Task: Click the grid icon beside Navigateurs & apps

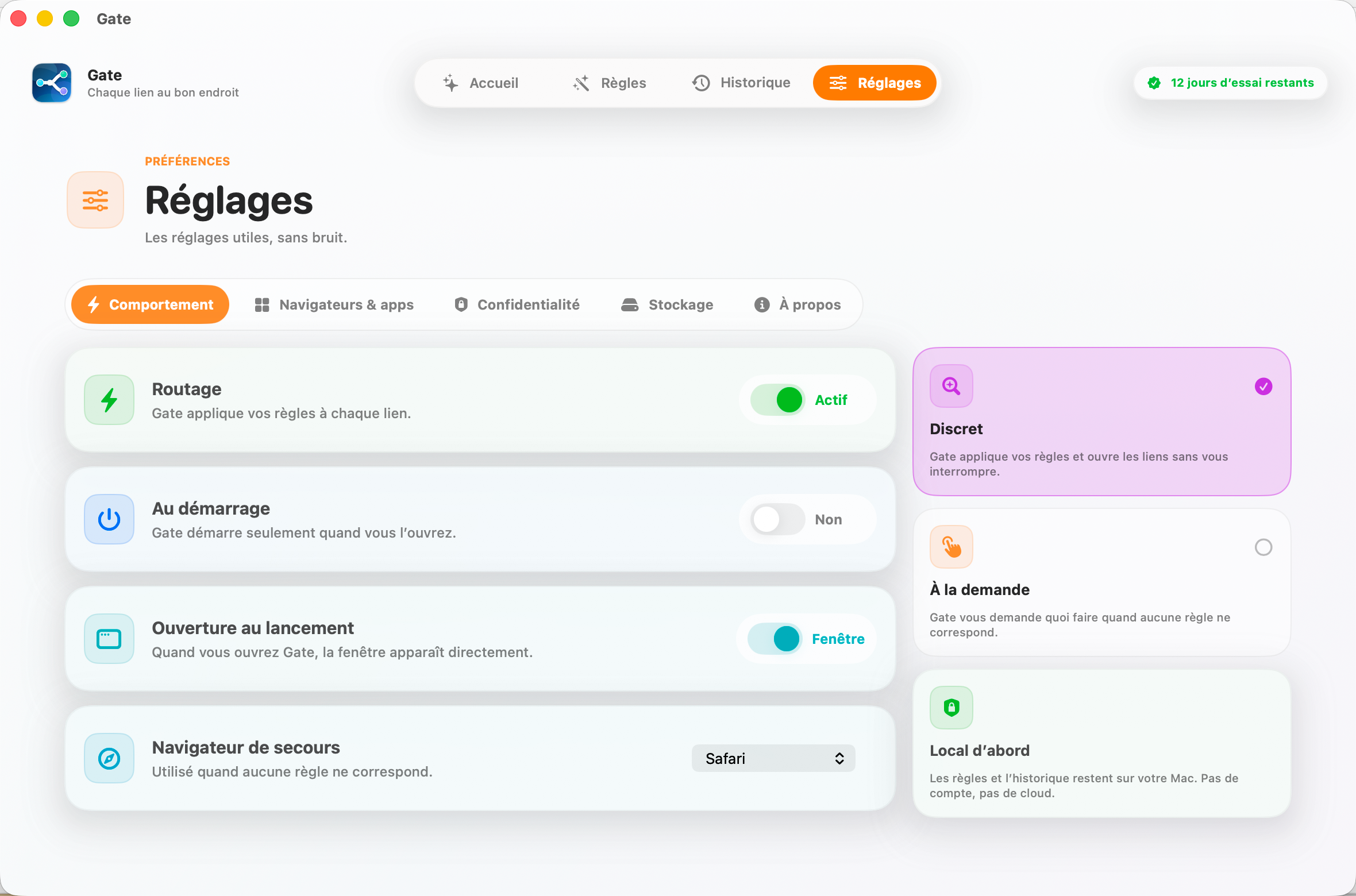Action: 262,304
